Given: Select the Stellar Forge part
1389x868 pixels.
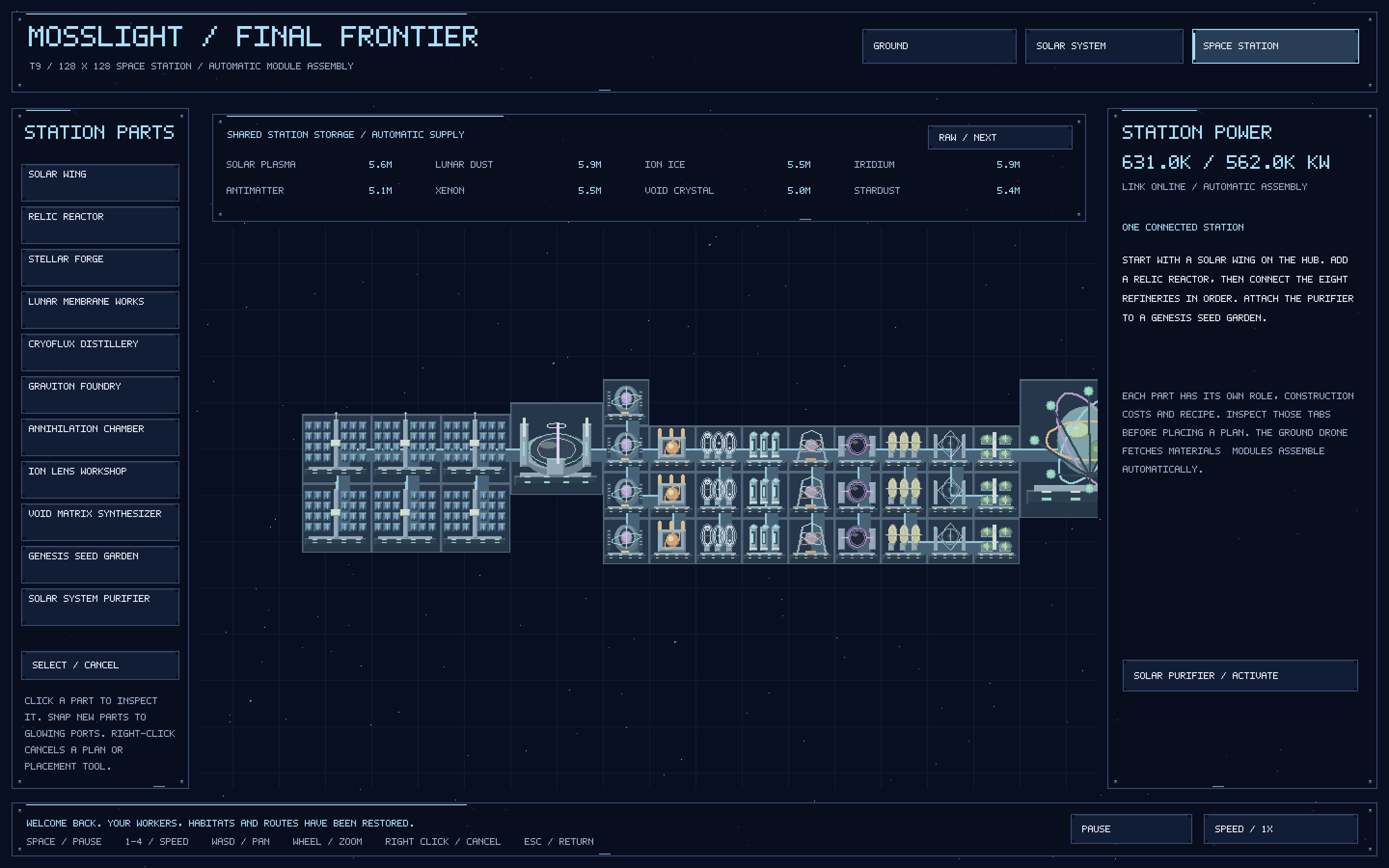Looking at the screenshot, I should (100, 268).
